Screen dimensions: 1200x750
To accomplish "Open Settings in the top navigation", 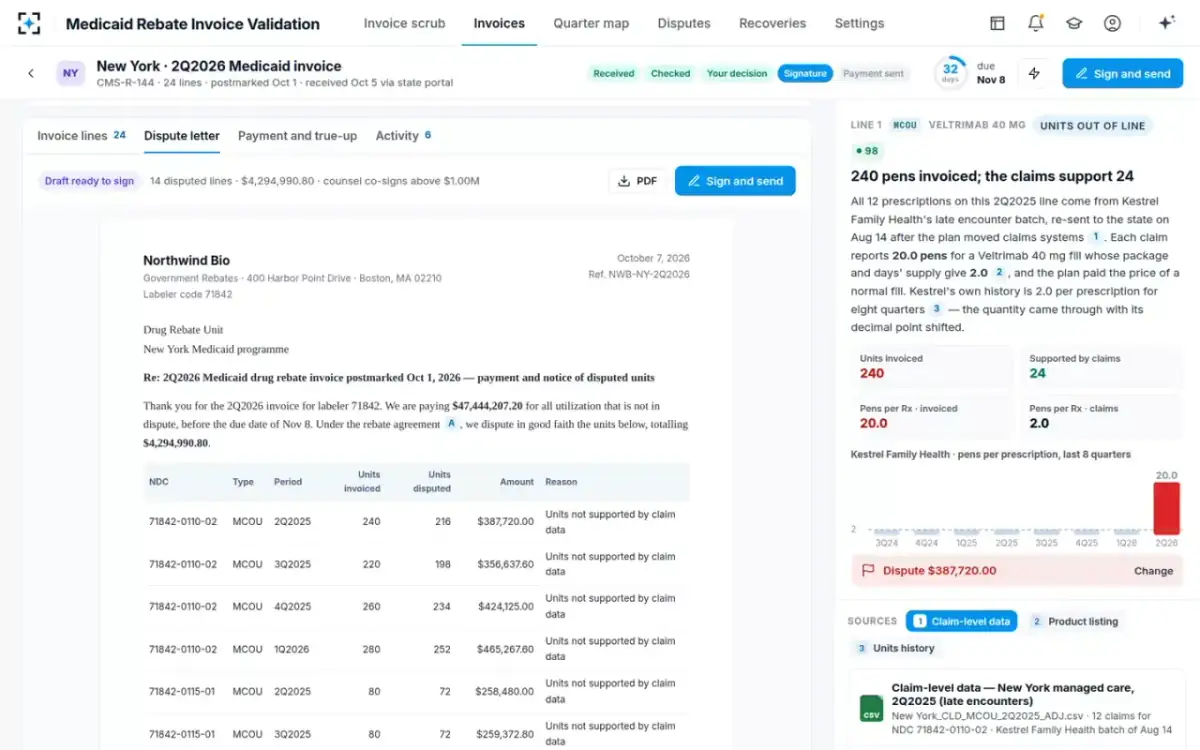I will (x=859, y=23).
